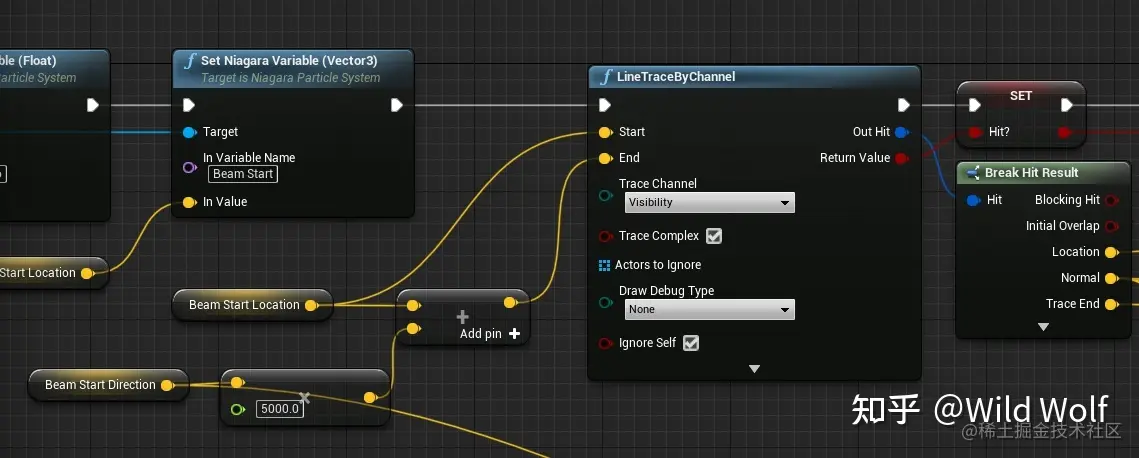Click the multiply node result output pin
1139x458 pixels.
tap(370, 397)
